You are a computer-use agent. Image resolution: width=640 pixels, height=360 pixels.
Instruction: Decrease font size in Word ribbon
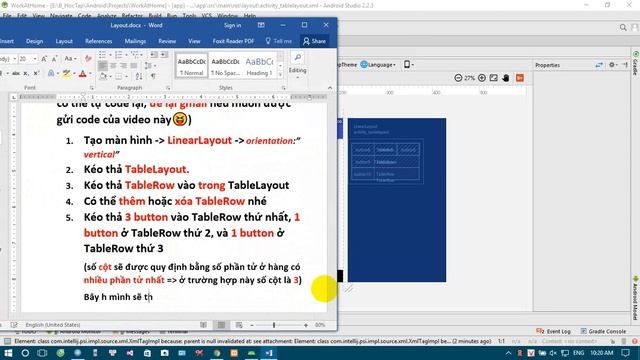(x=54, y=59)
